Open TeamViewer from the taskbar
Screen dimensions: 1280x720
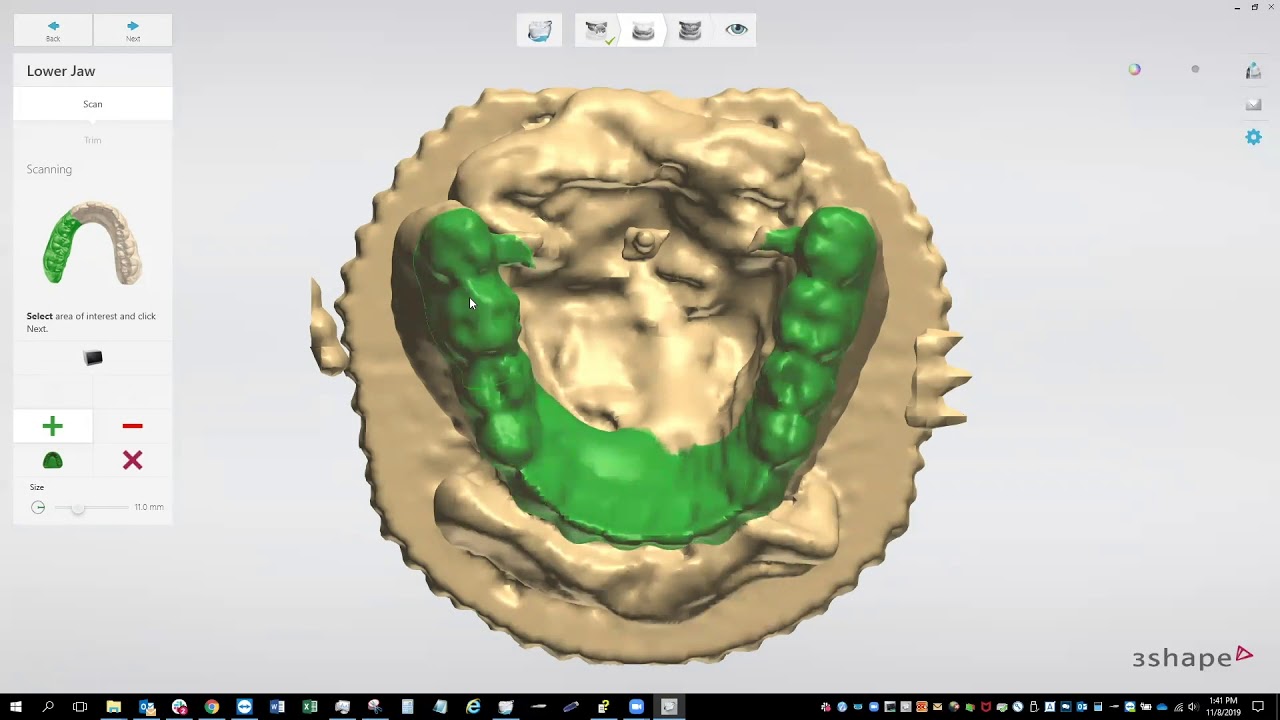[x=245, y=707]
